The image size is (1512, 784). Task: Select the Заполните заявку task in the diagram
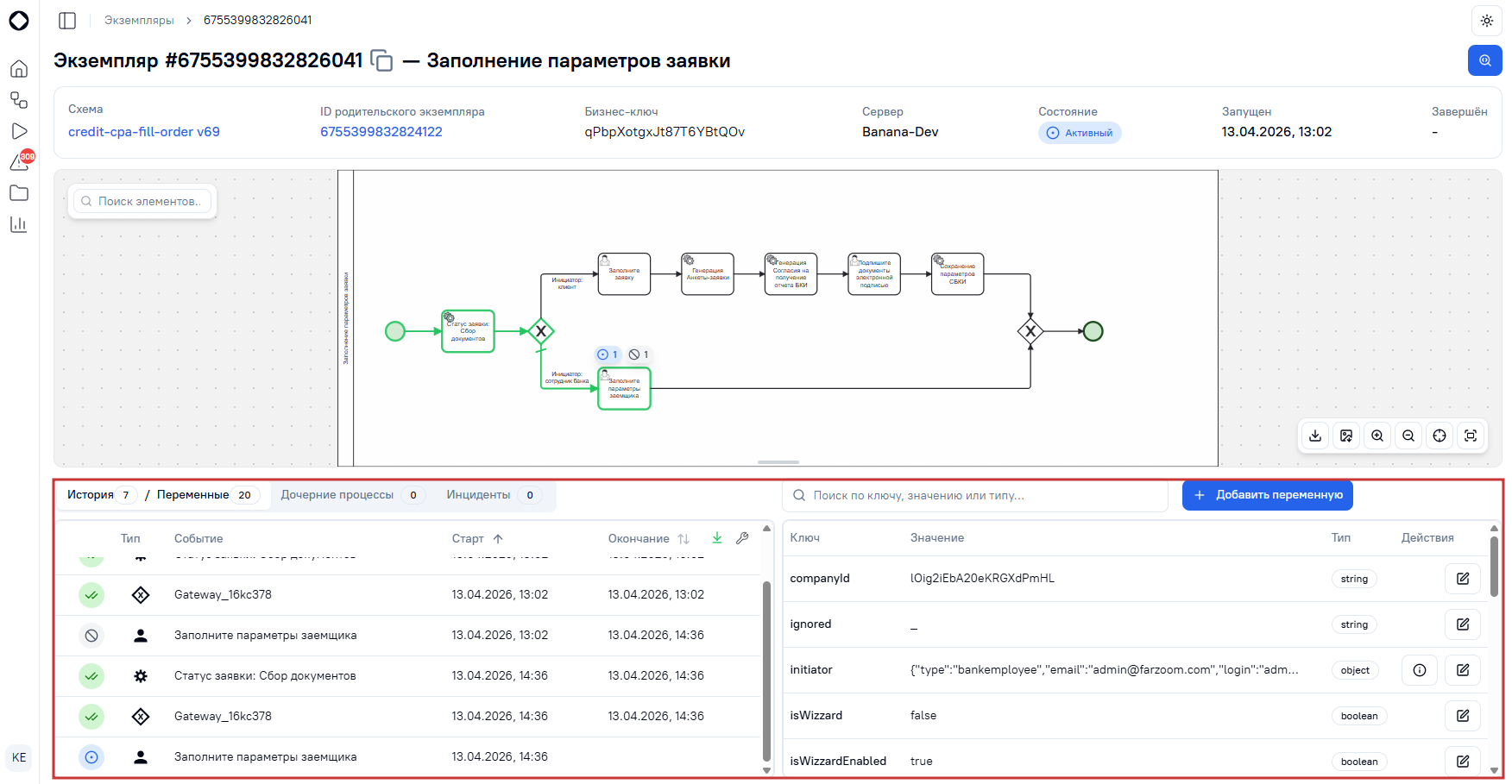[x=624, y=274]
